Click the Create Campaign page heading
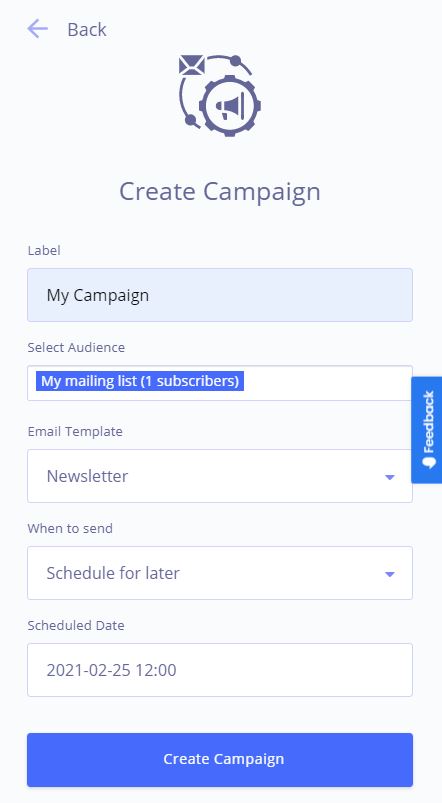 220,192
